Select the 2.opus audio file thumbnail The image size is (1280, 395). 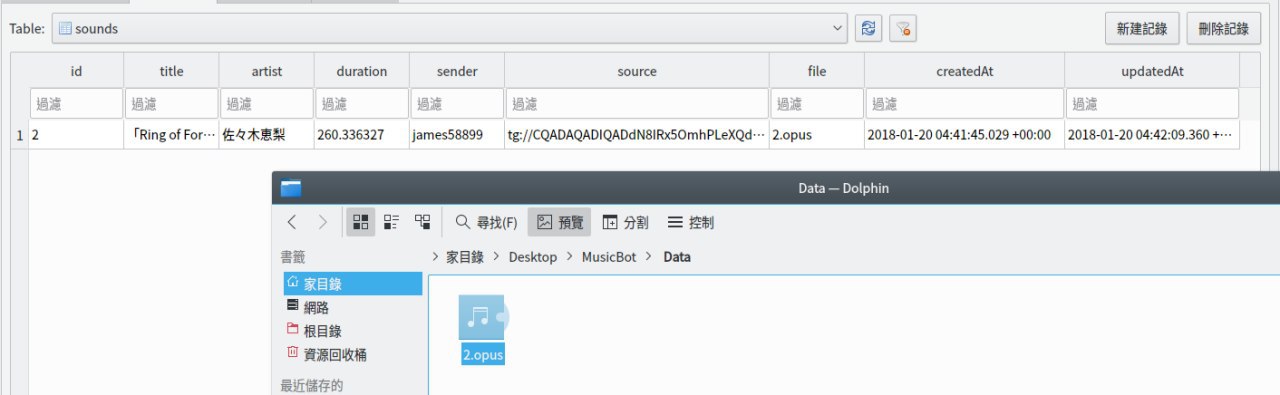coord(483,317)
